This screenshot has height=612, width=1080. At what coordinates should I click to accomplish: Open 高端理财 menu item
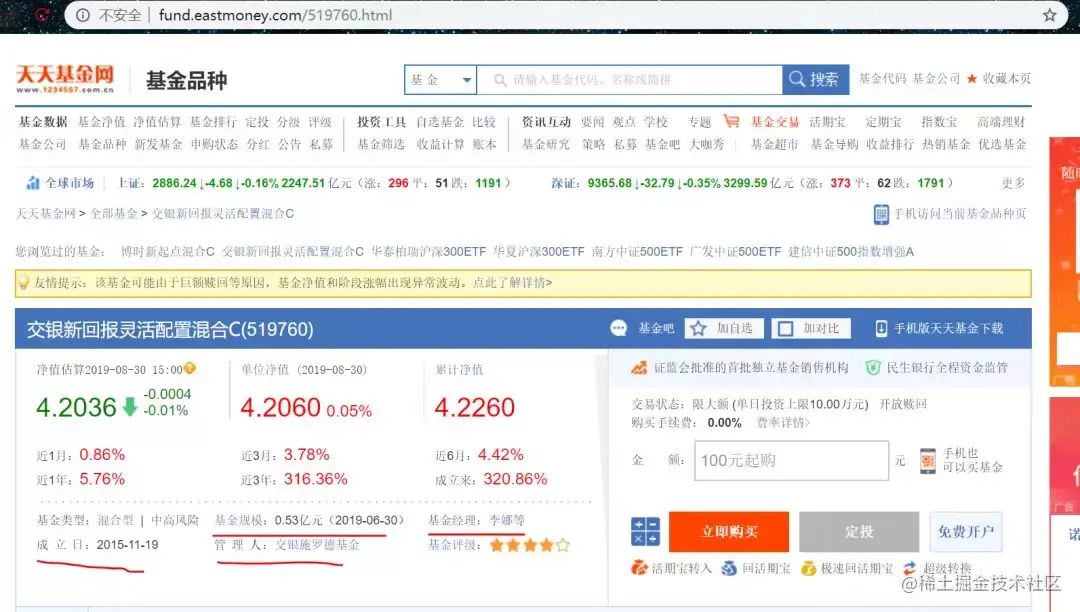point(1001,122)
